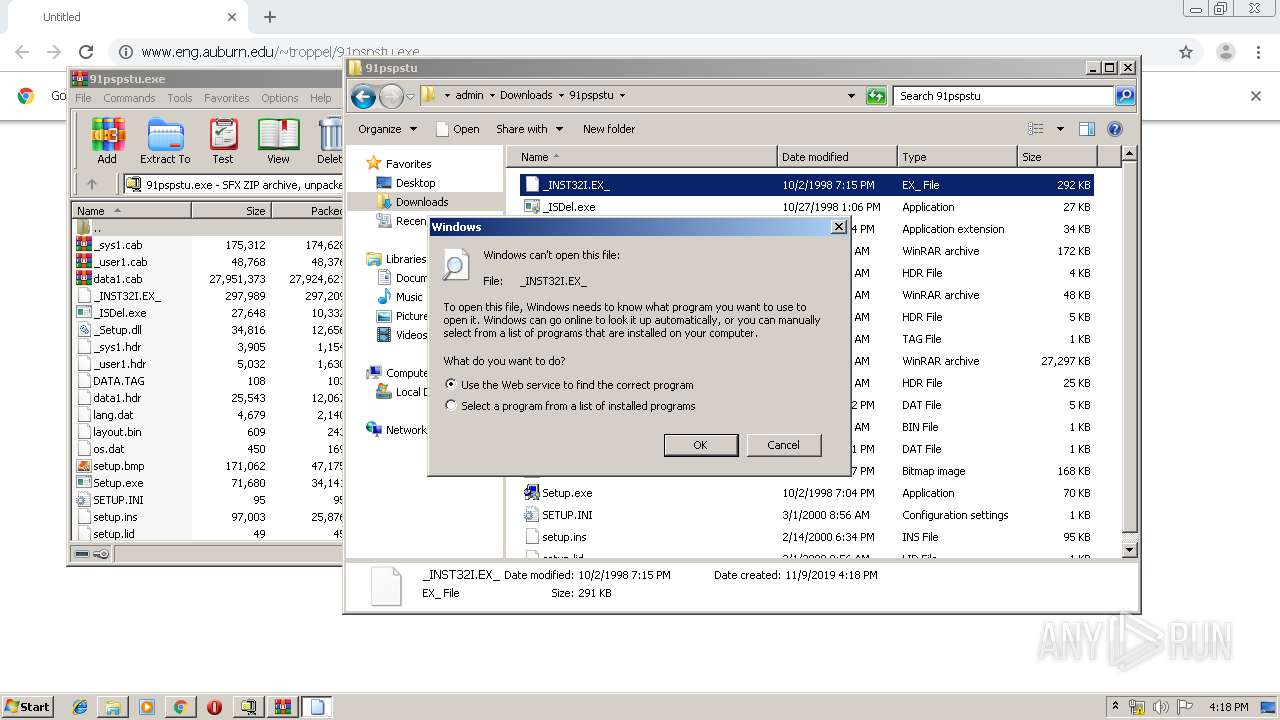This screenshot has width=1280, height=720.
Task: Click volume icon in system tray
Action: point(1160,707)
